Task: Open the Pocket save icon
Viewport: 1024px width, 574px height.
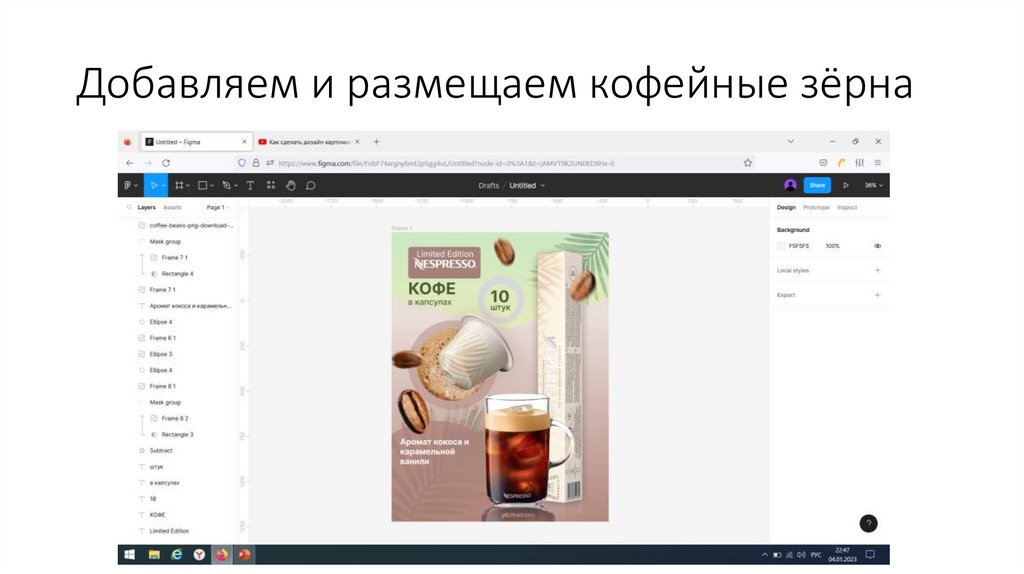Action: click(823, 163)
